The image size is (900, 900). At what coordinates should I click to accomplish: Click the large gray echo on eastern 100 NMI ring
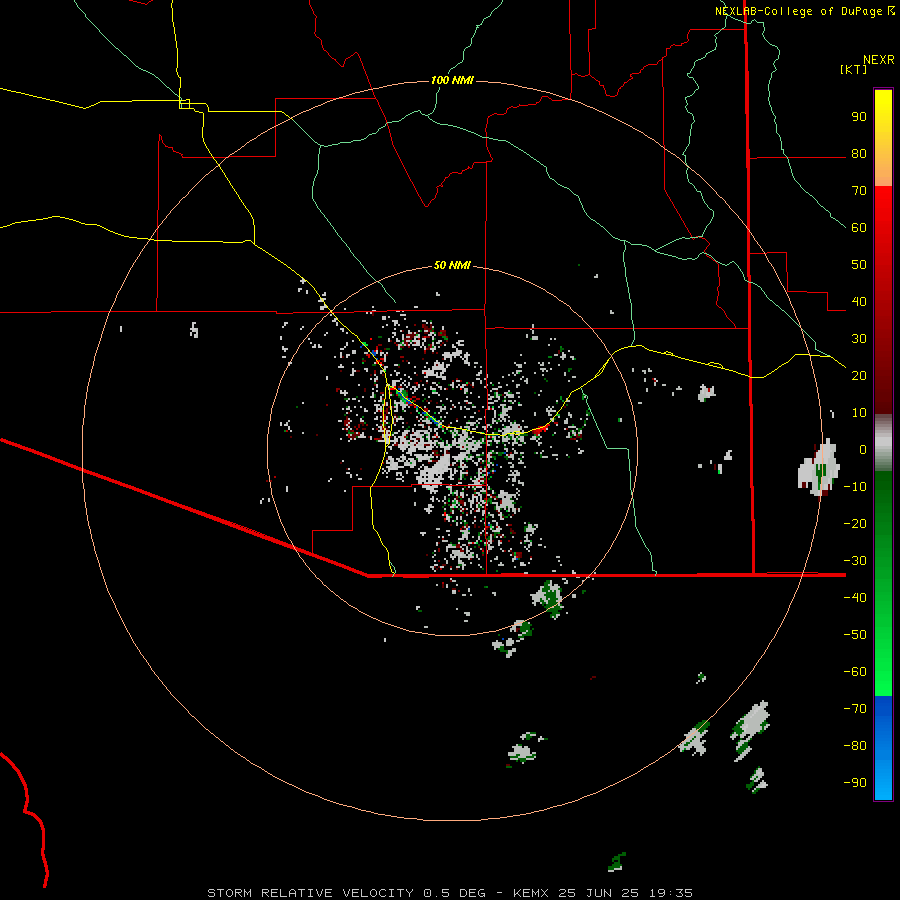[818, 469]
